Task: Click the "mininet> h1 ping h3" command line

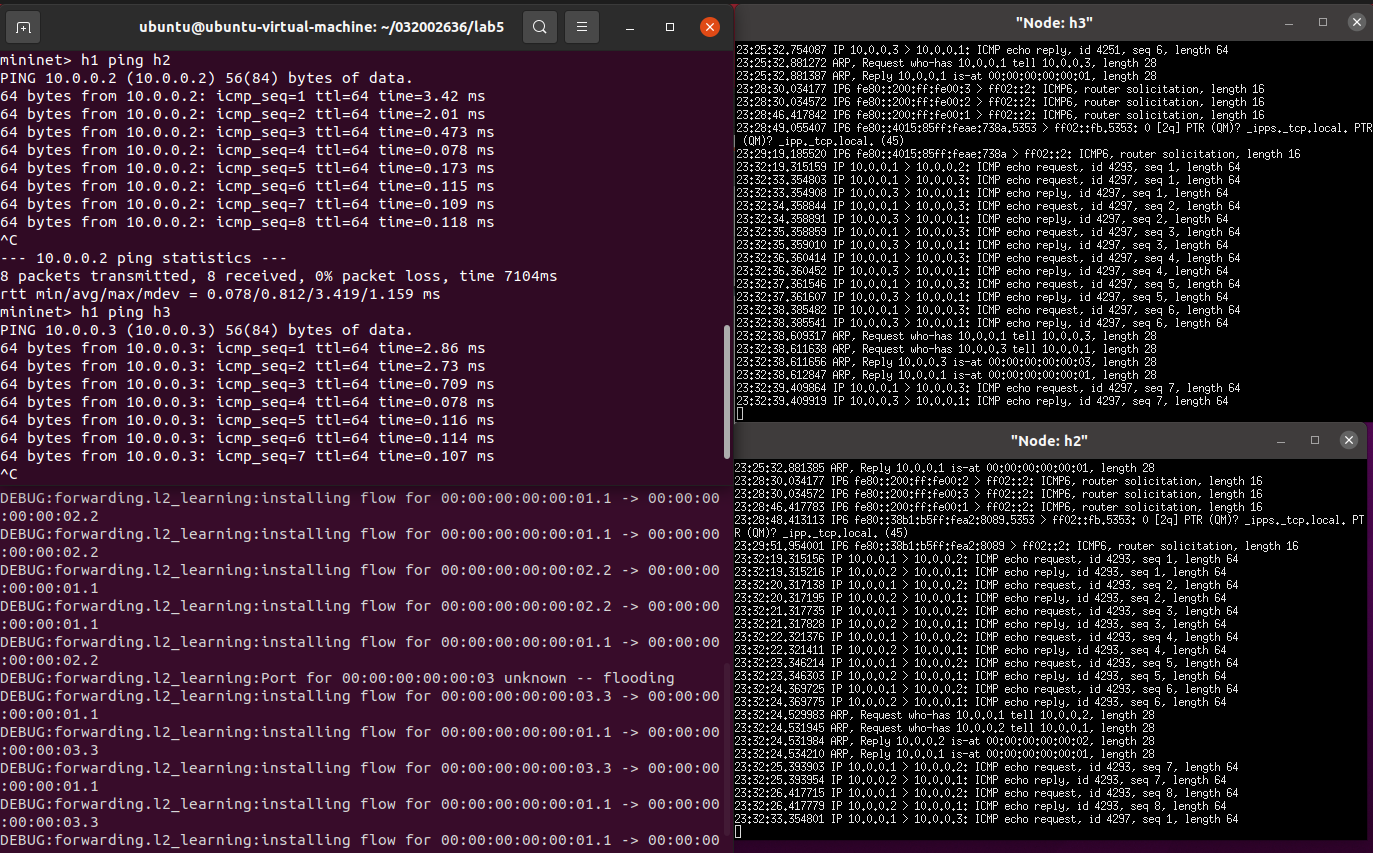Action: coord(85,312)
